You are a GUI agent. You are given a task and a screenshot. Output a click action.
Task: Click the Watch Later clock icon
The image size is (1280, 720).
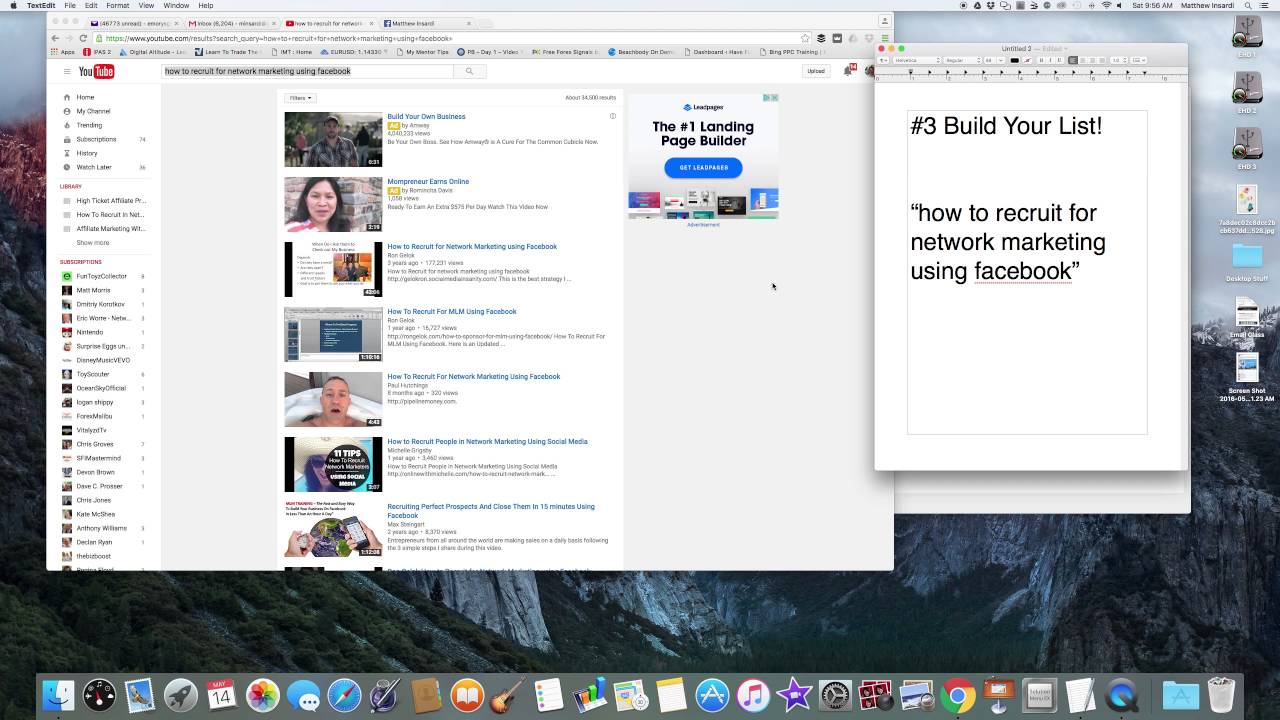tap(67, 167)
